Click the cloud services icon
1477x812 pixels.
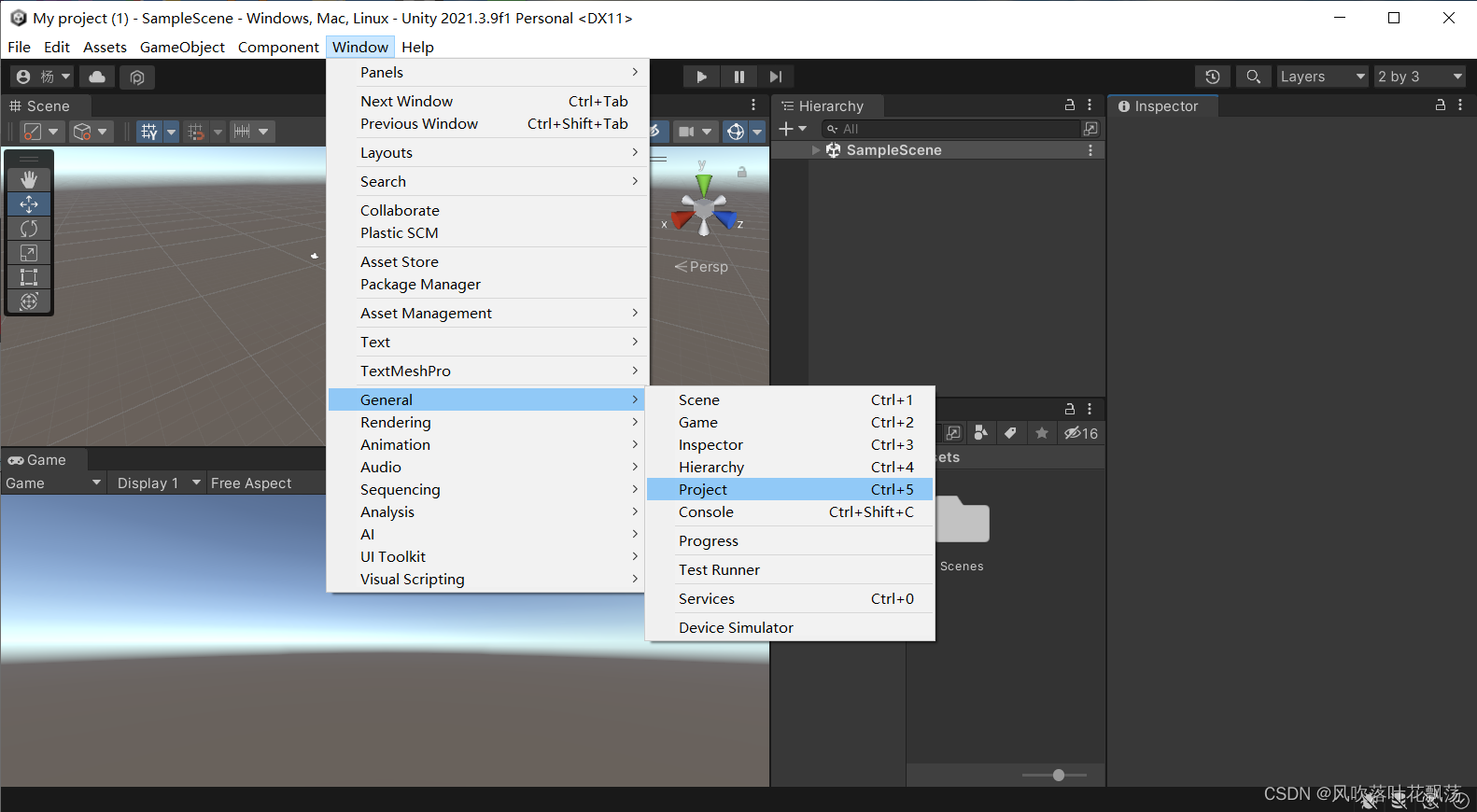[x=97, y=77]
